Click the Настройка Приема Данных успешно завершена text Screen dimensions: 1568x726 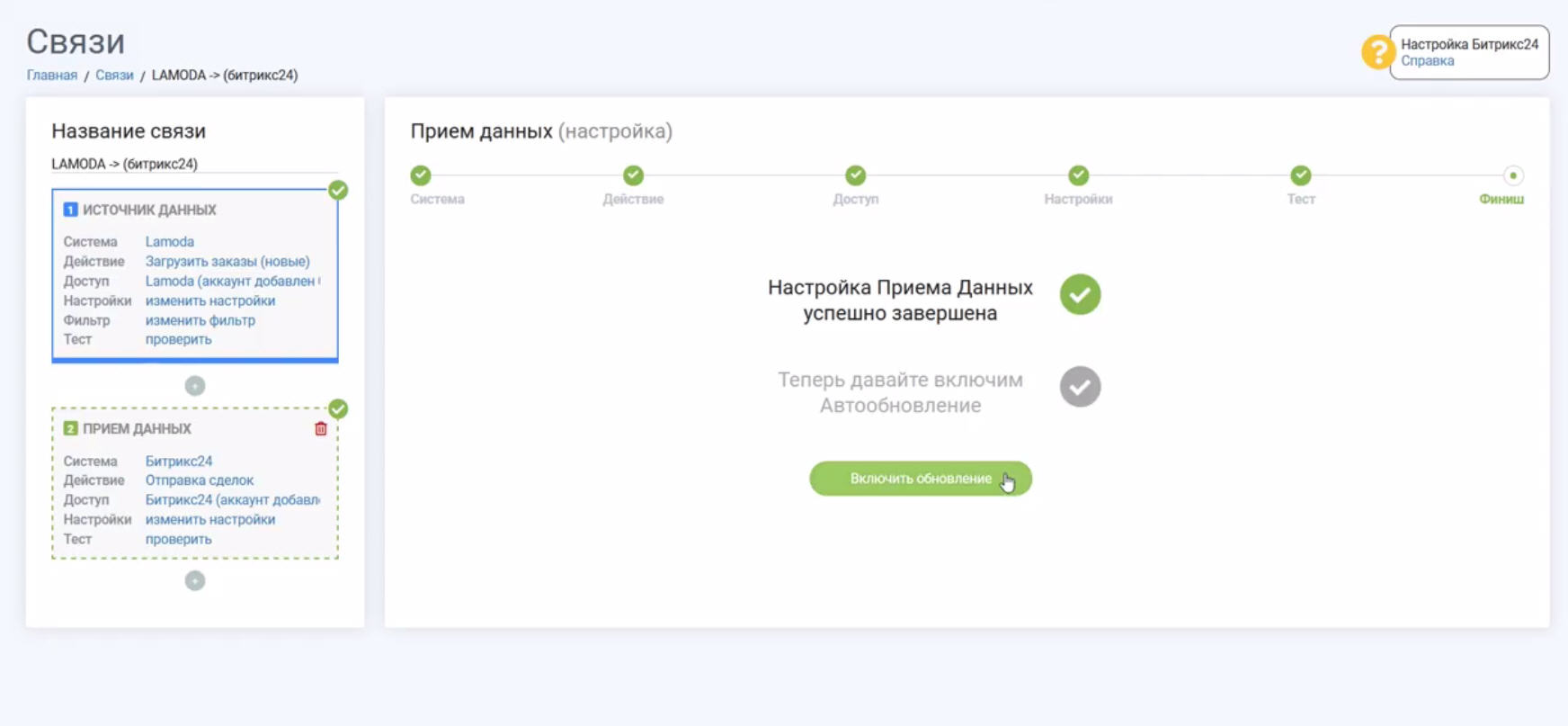900,300
